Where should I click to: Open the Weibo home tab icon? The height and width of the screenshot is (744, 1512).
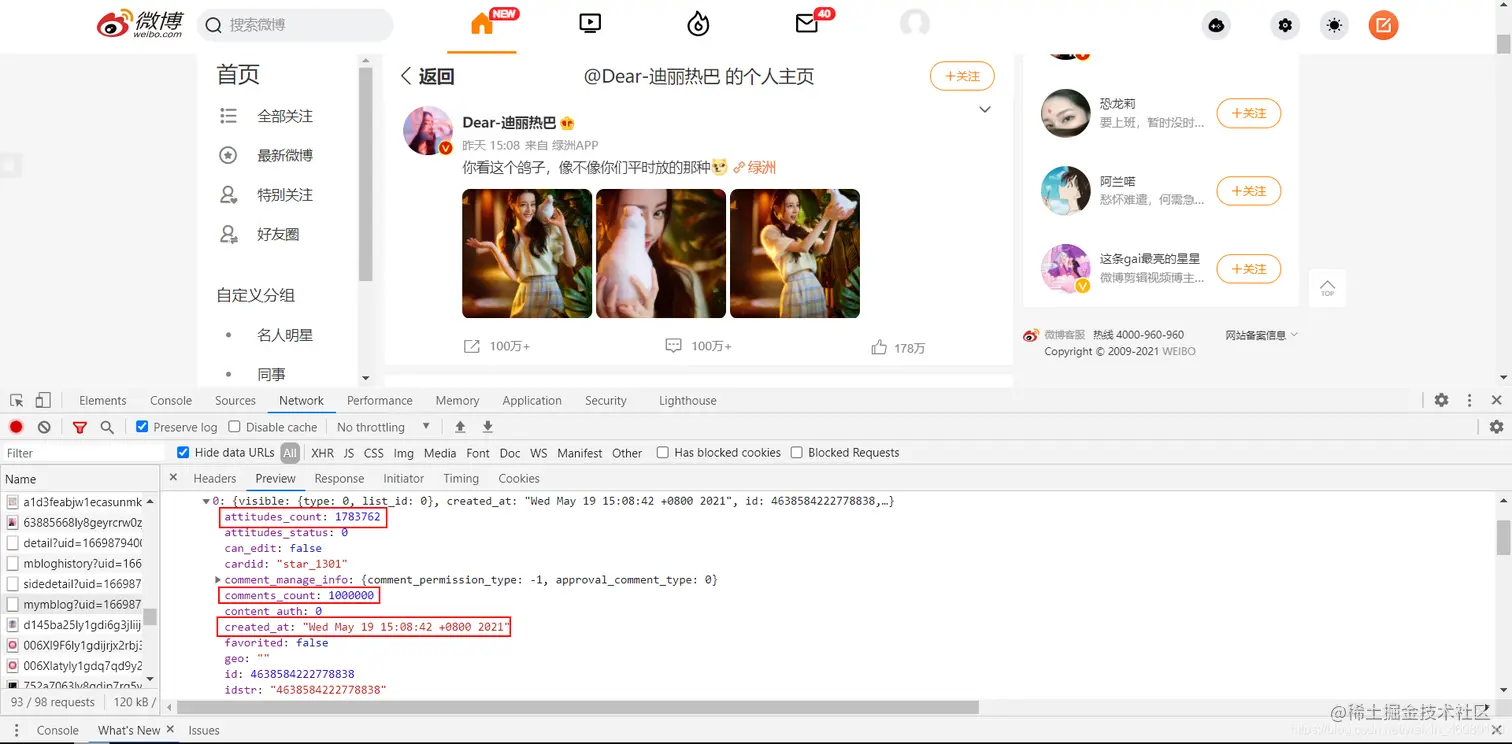click(482, 24)
